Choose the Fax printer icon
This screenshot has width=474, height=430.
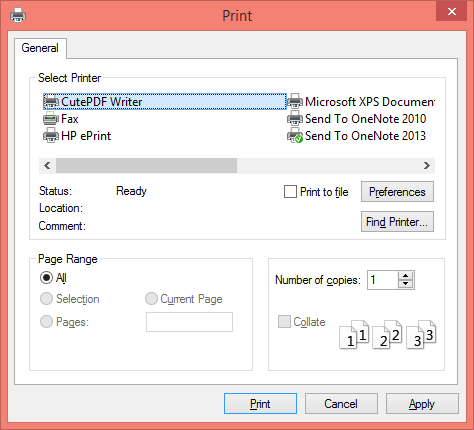(x=51, y=119)
